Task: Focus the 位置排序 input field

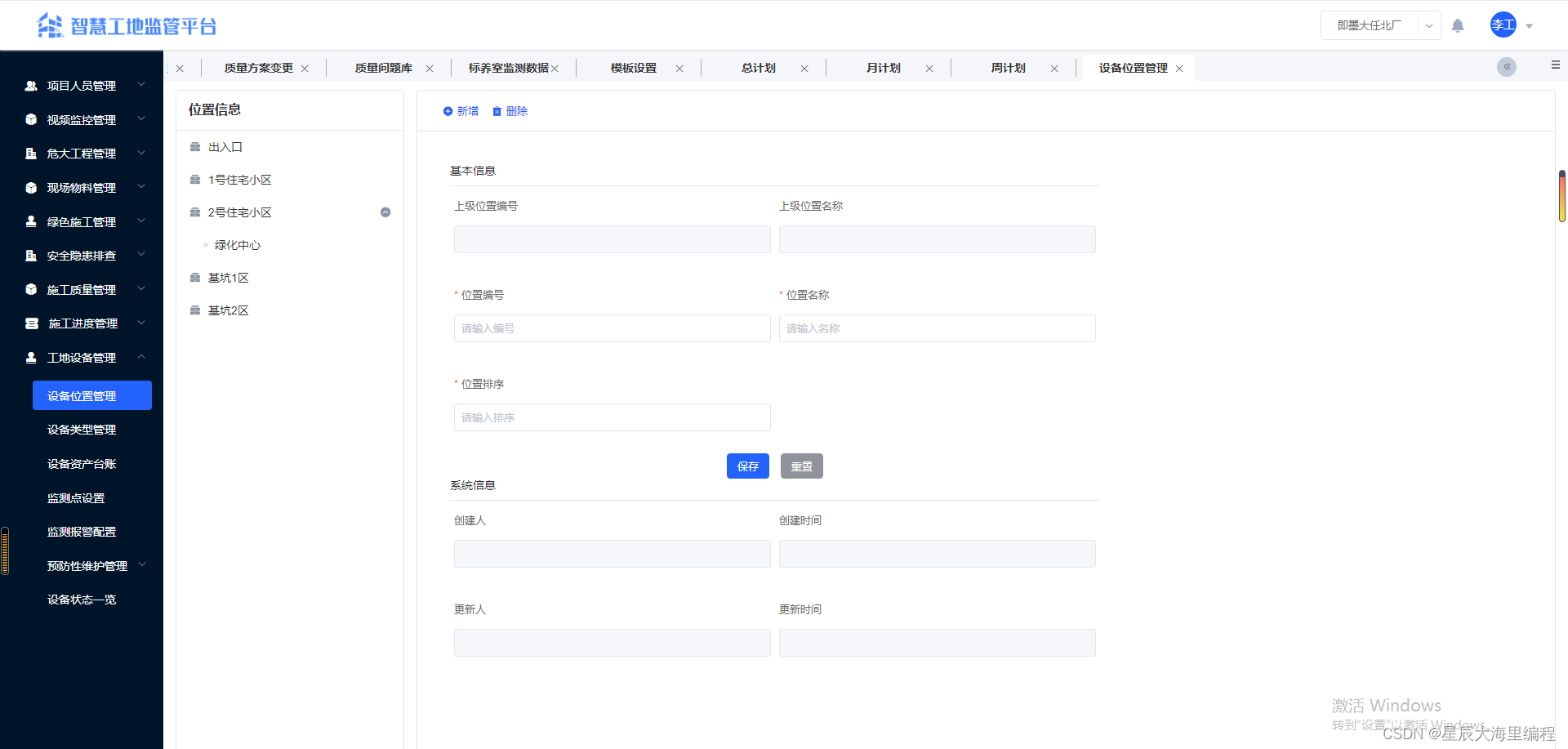Action: point(612,417)
